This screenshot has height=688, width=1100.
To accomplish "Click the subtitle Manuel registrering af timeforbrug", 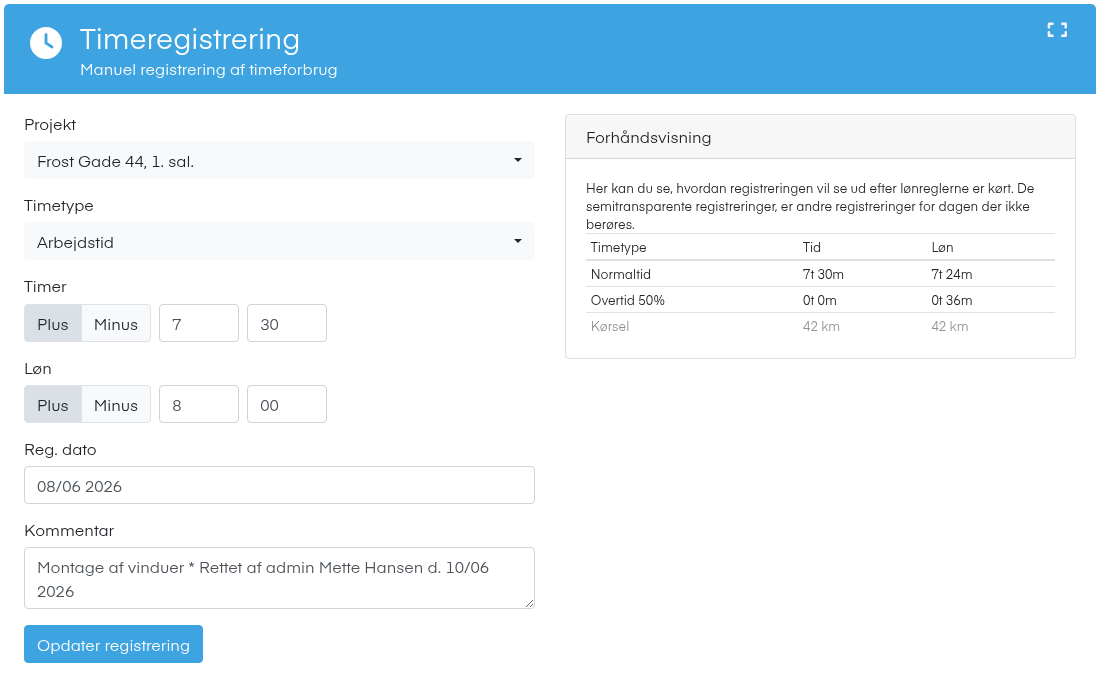I will point(208,69).
